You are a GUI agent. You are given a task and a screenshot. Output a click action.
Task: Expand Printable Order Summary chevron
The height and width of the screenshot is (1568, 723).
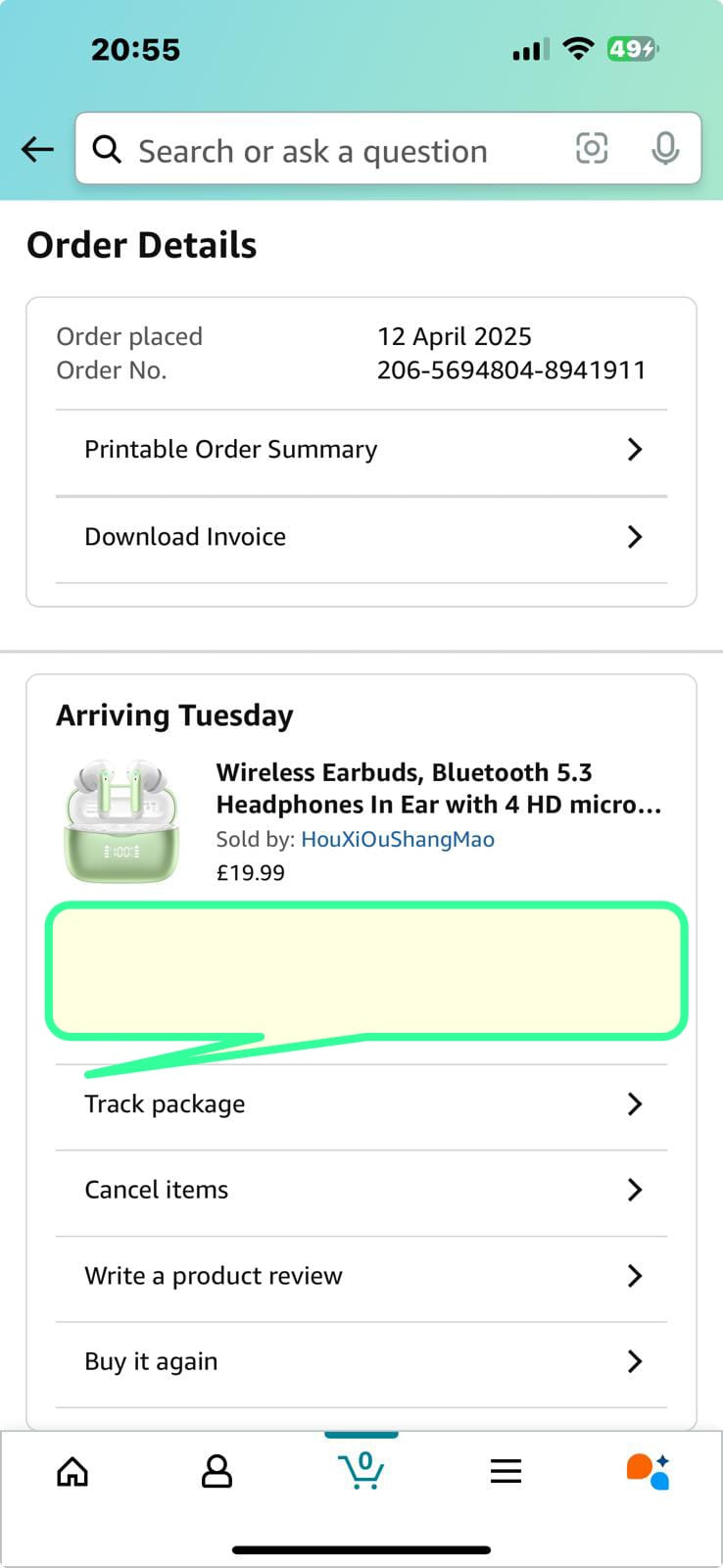pyautogui.click(x=635, y=449)
